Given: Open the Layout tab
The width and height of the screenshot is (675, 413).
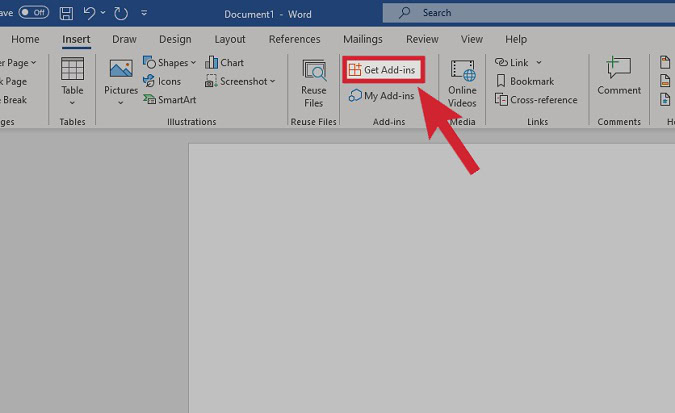Looking at the screenshot, I should coord(230,39).
